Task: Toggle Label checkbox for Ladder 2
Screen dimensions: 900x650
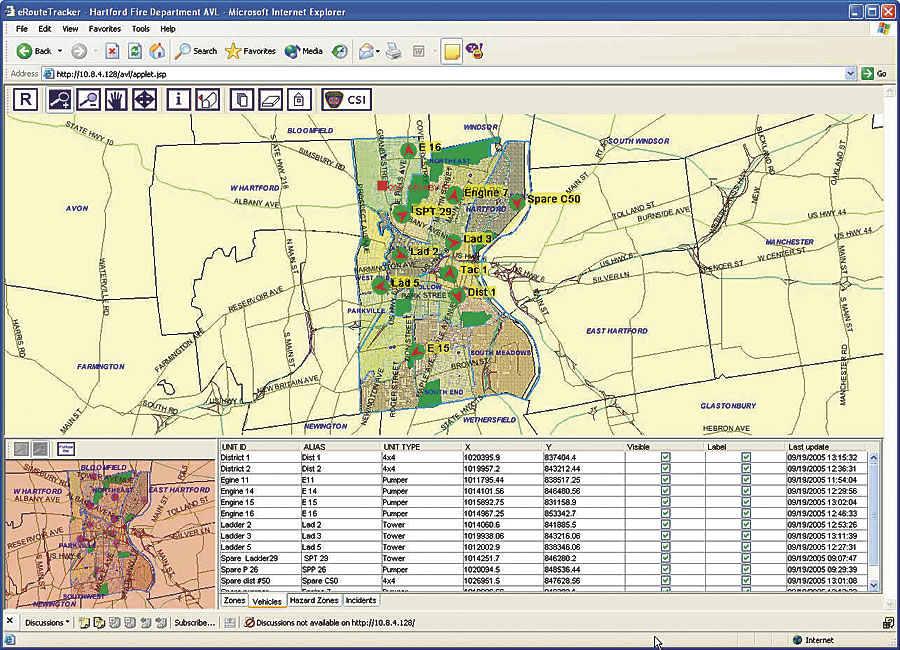Action: (x=746, y=524)
